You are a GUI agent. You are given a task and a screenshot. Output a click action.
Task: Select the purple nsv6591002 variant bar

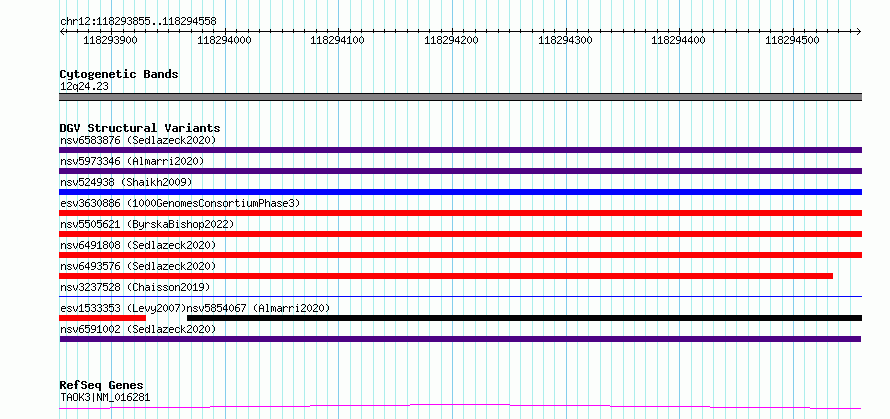pos(460,339)
